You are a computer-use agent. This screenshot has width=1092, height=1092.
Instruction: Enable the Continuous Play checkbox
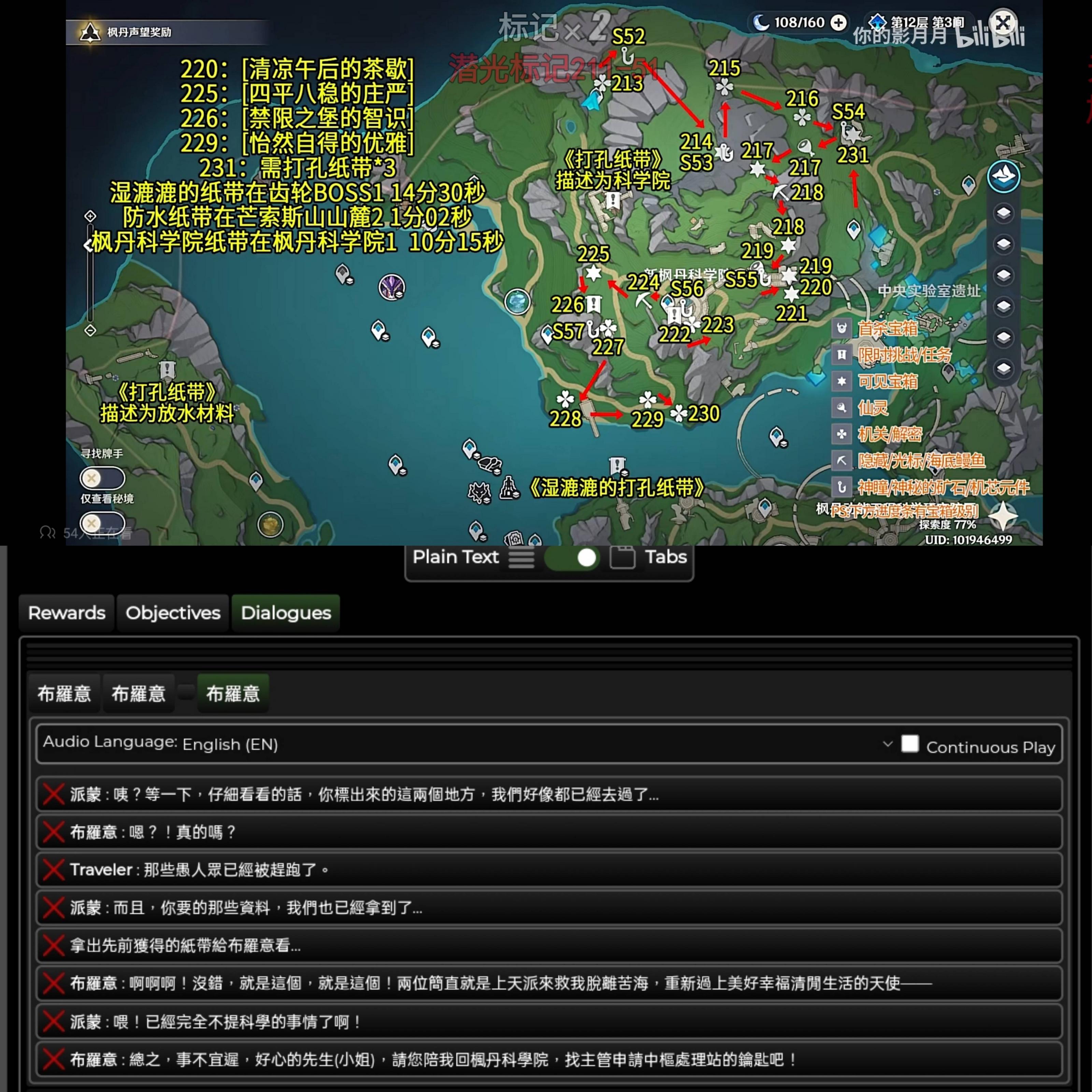tap(910, 744)
